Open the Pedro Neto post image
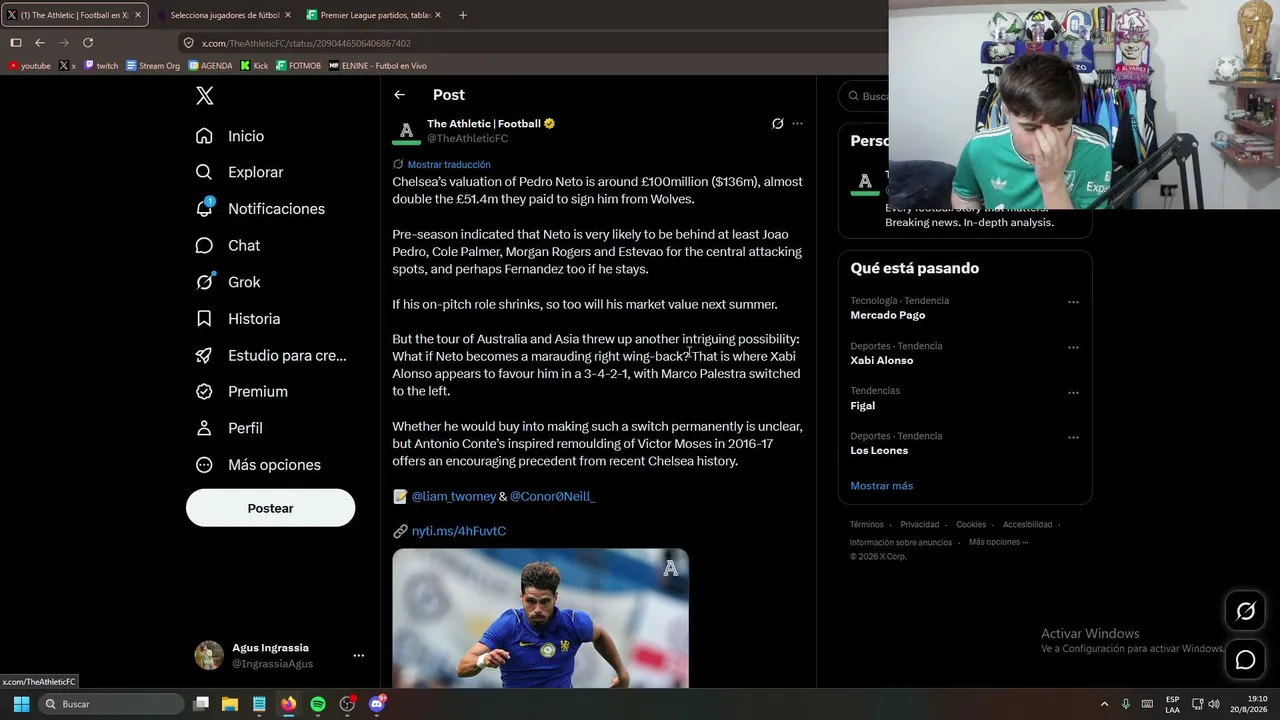This screenshot has height=720, width=1280. pos(540,618)
